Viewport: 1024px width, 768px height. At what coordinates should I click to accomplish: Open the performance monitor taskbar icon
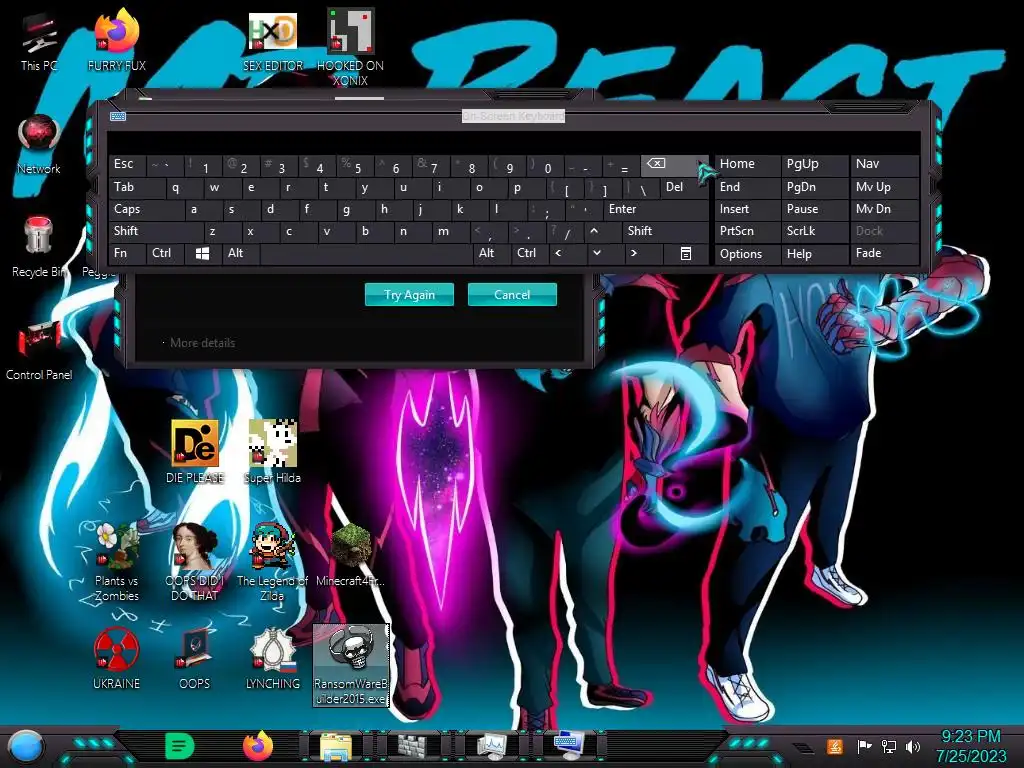coord(491,747)
